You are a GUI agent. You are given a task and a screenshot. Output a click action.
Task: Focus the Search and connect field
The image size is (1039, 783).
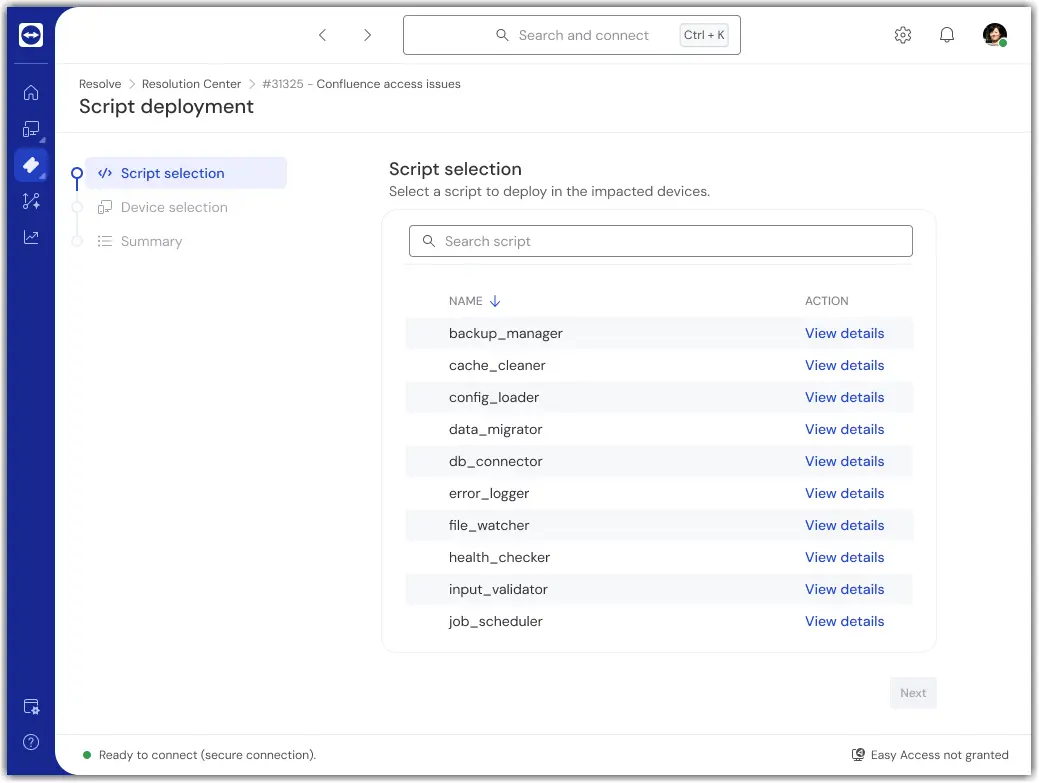[572, 35]
